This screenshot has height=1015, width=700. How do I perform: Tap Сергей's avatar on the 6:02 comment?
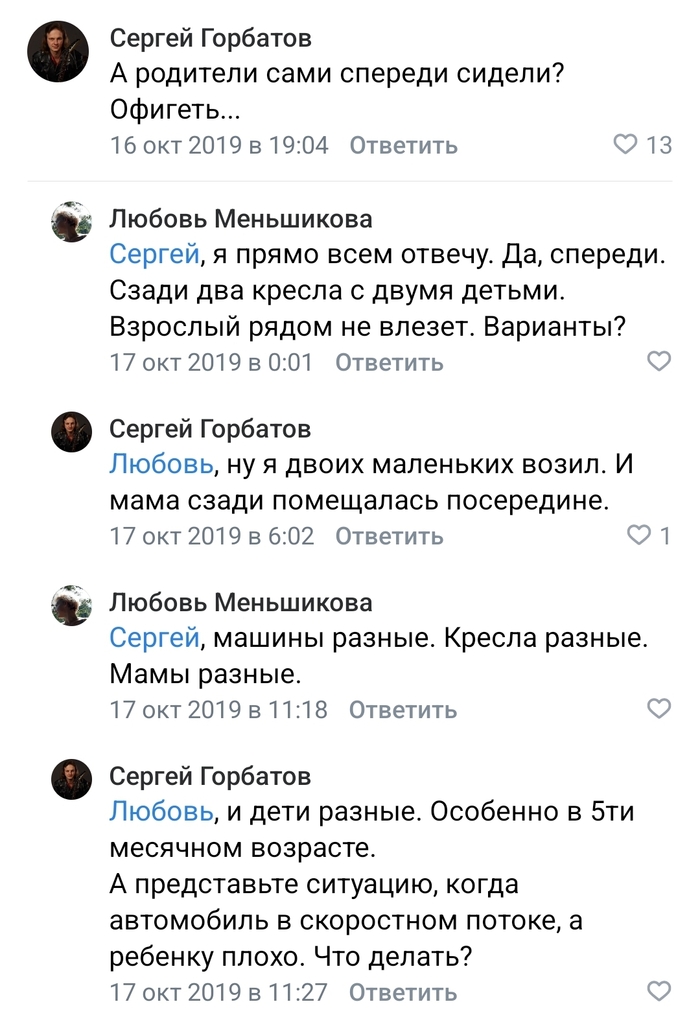[x=71, y=432]
